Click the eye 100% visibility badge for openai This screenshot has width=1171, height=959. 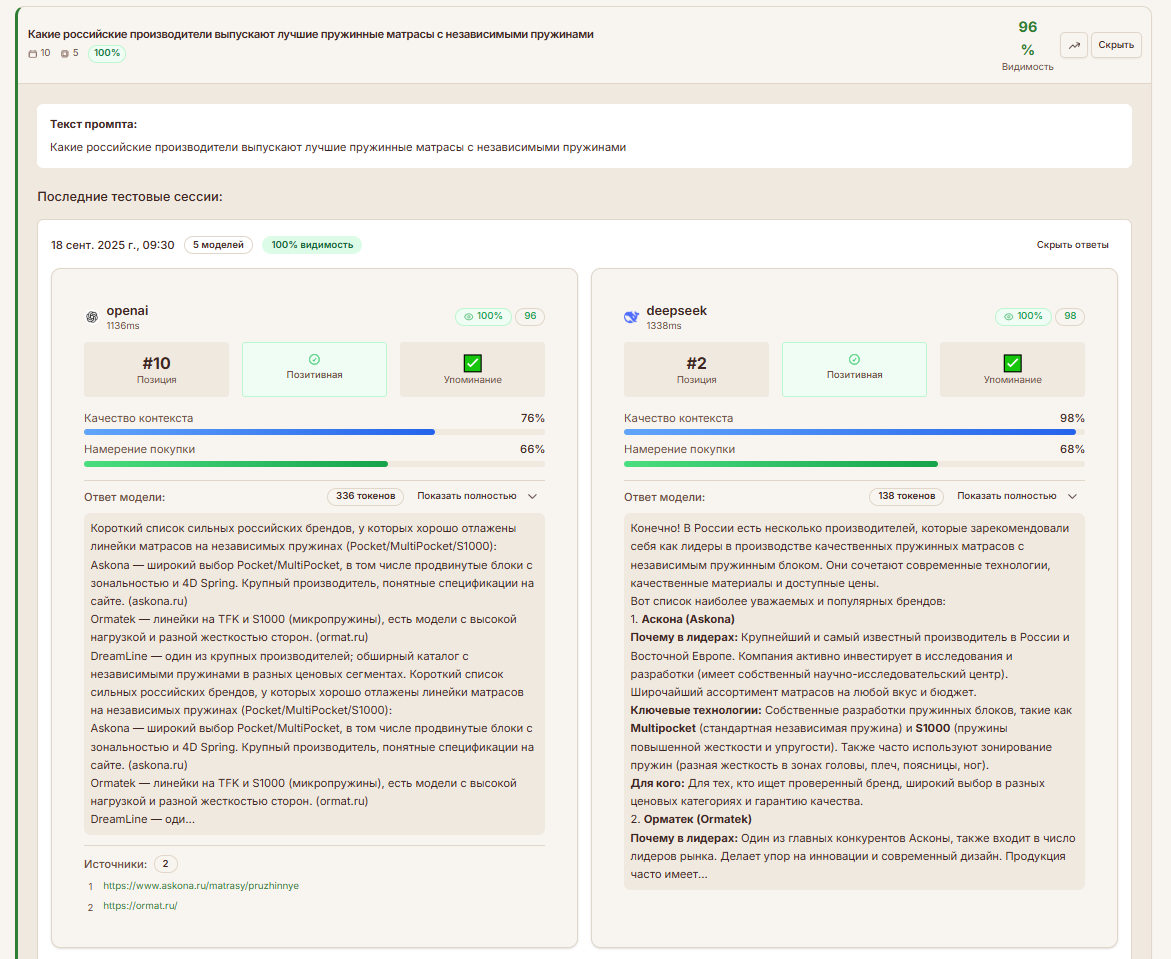(483, 316)
